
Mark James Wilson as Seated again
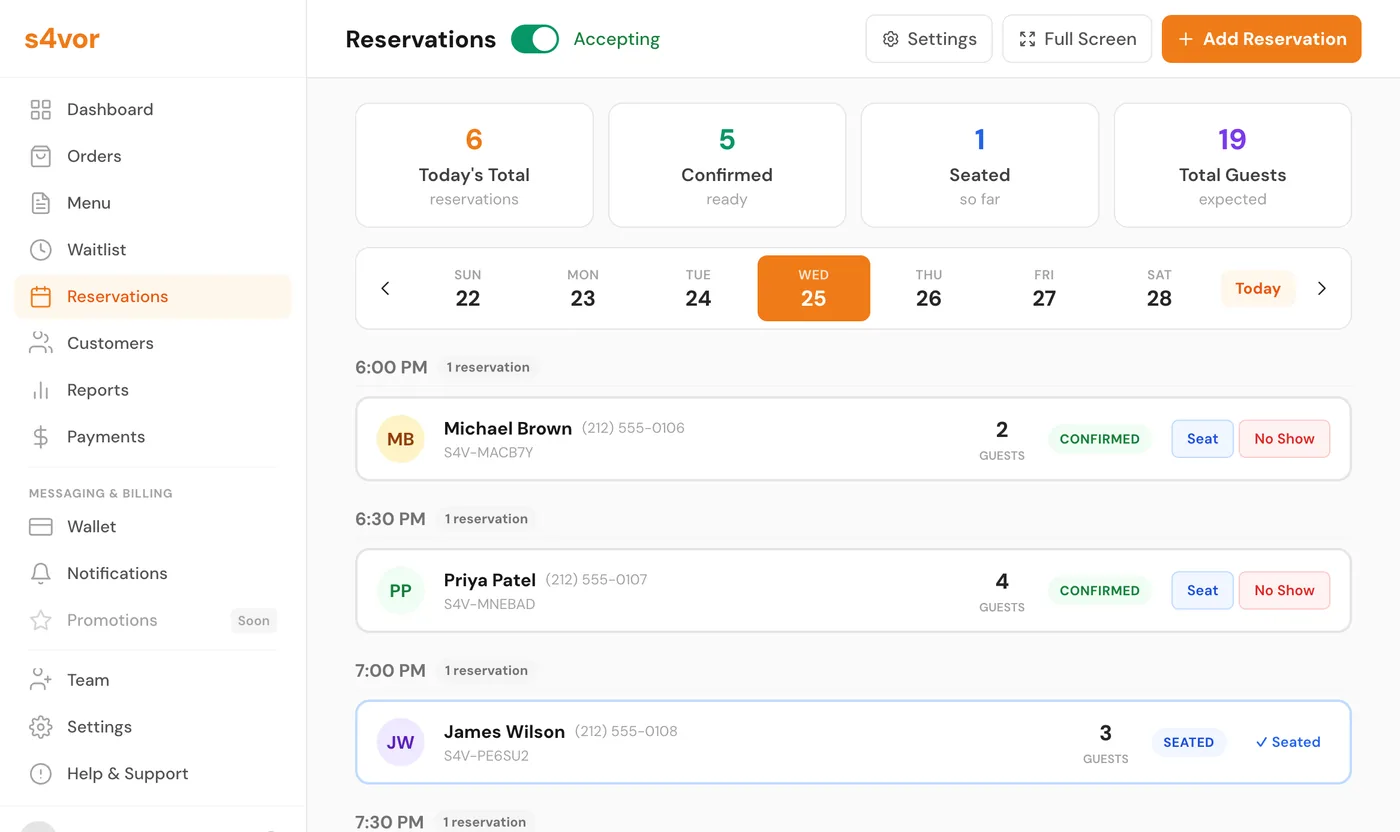pos(1288,742)
